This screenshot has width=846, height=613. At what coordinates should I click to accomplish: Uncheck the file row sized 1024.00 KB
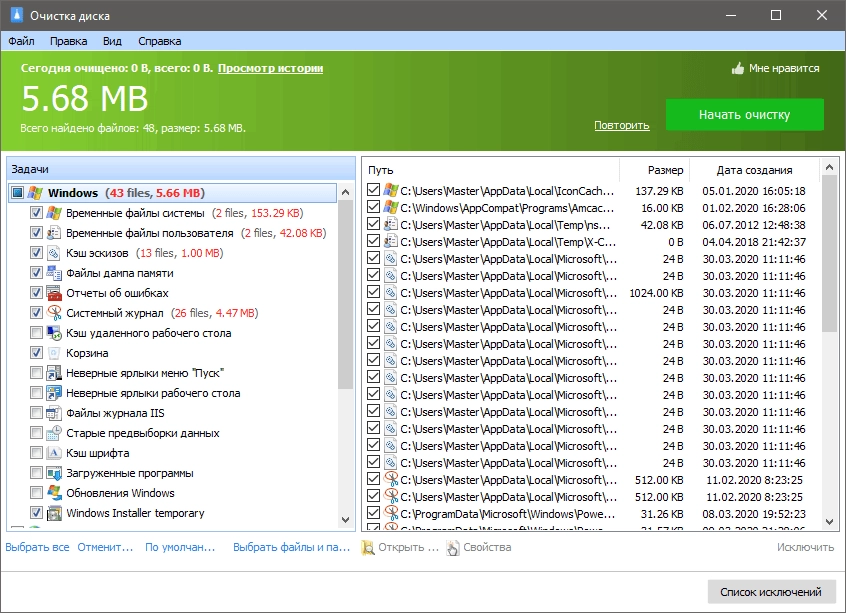click(373, 292)
